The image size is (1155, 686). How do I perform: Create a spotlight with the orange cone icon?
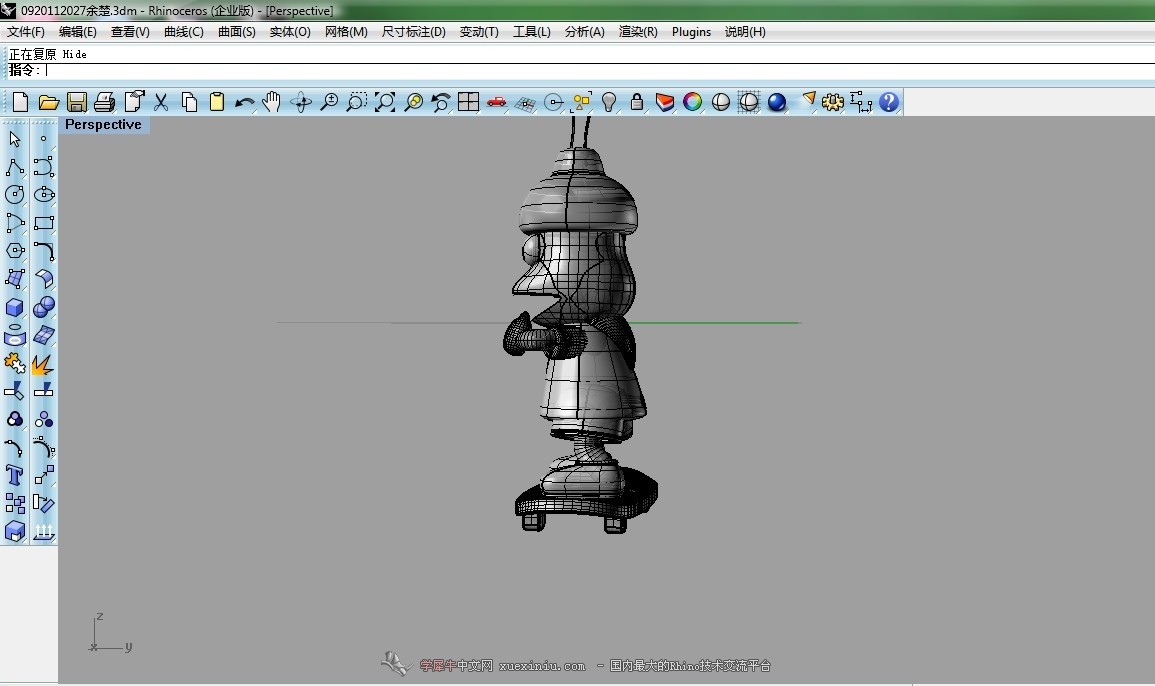click(809, 100)
